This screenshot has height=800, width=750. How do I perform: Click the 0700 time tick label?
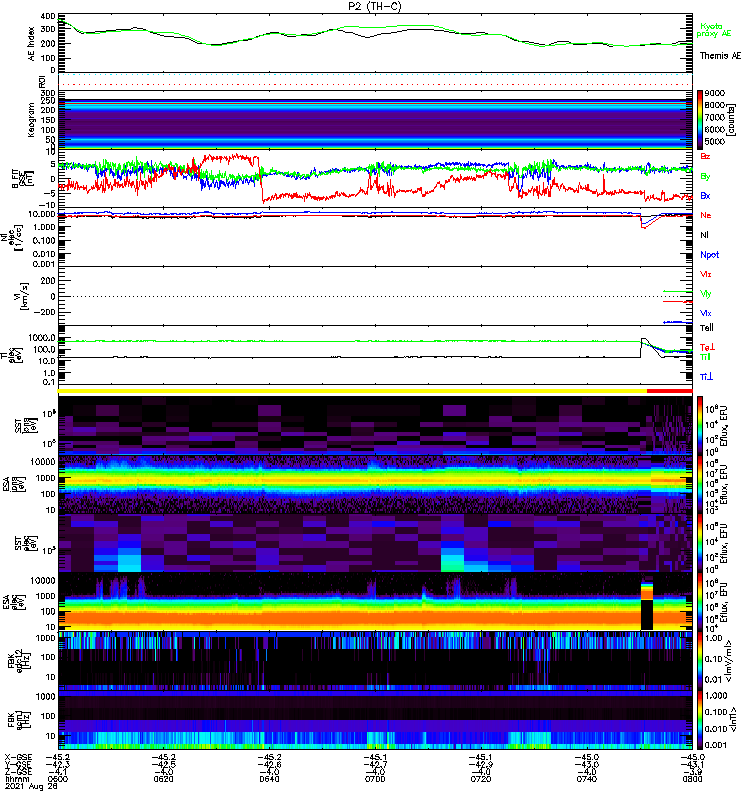click(375, 779)
